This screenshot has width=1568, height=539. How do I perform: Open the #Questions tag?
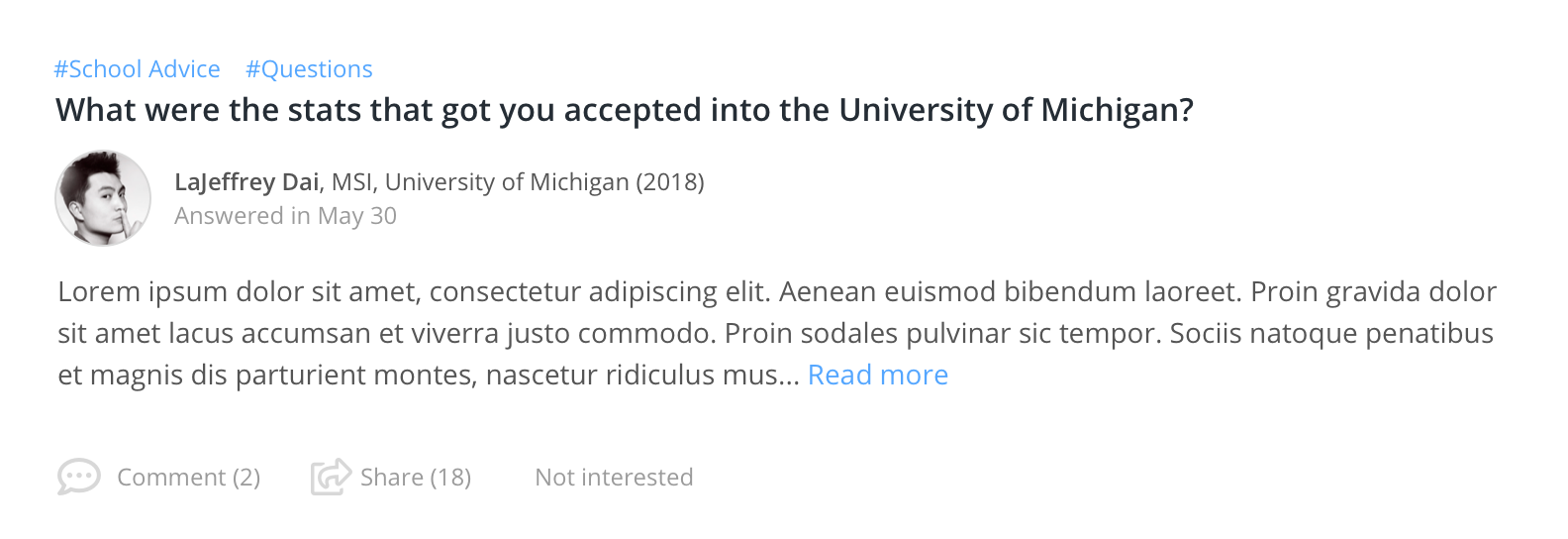click(309, 69)
